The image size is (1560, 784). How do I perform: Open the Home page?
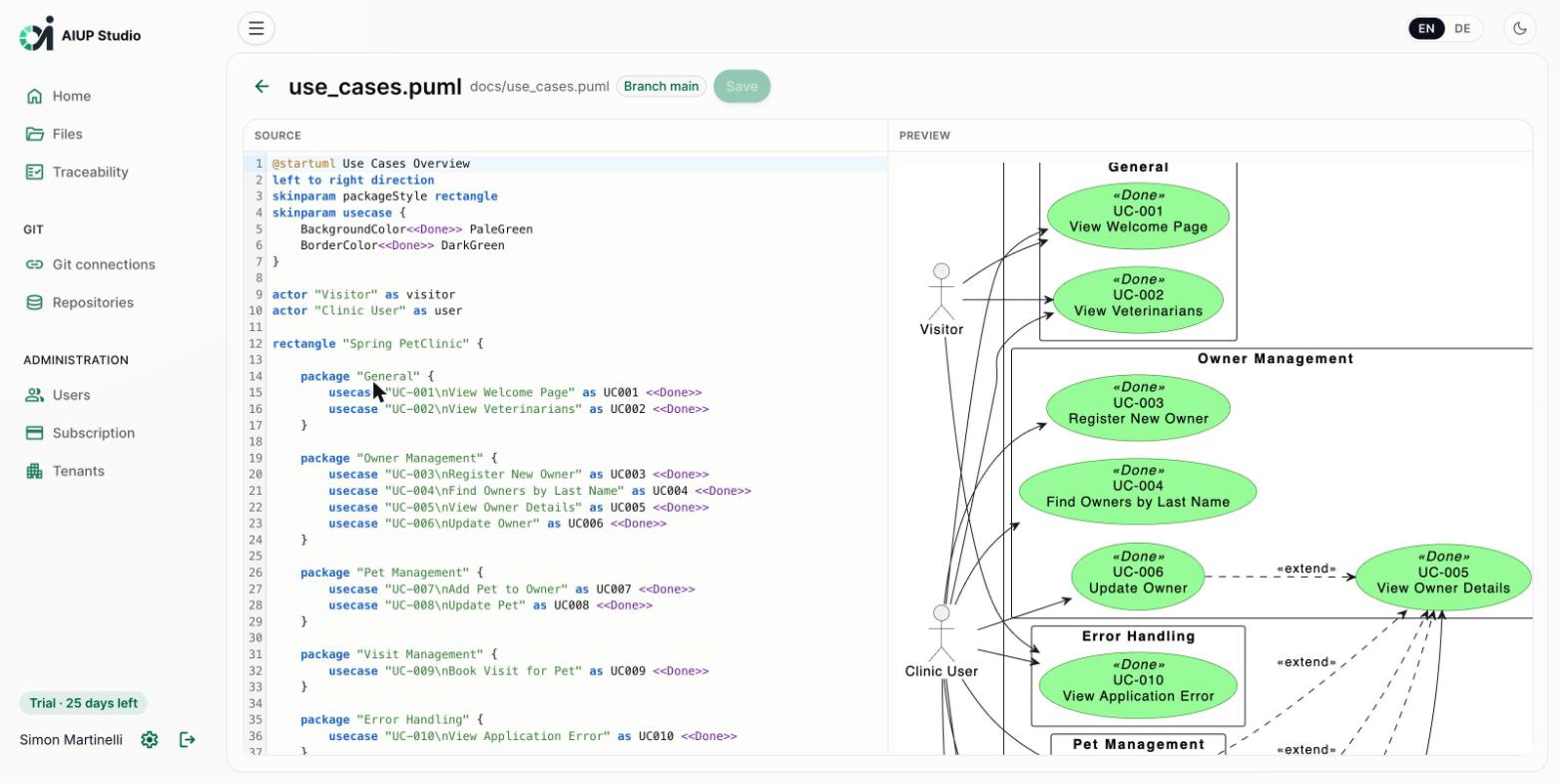click(x=72, y=96)
